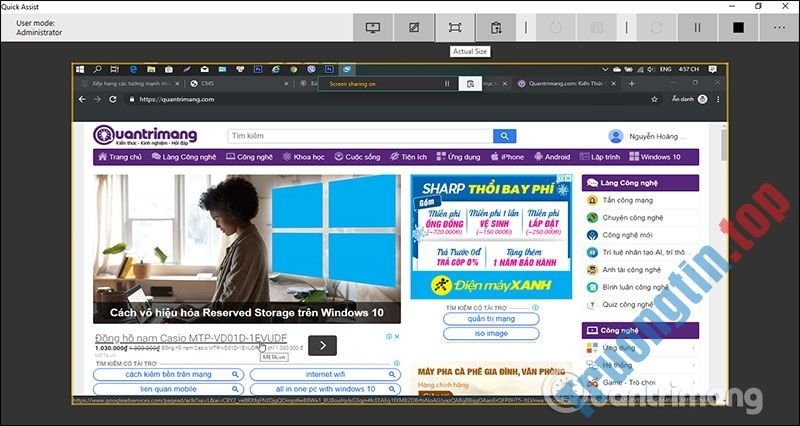Click the arrow button beside the Casio ad
Image resolution: width=800 pixels, height=426 pixels.
pyautogui.click(x=322, y=345)
